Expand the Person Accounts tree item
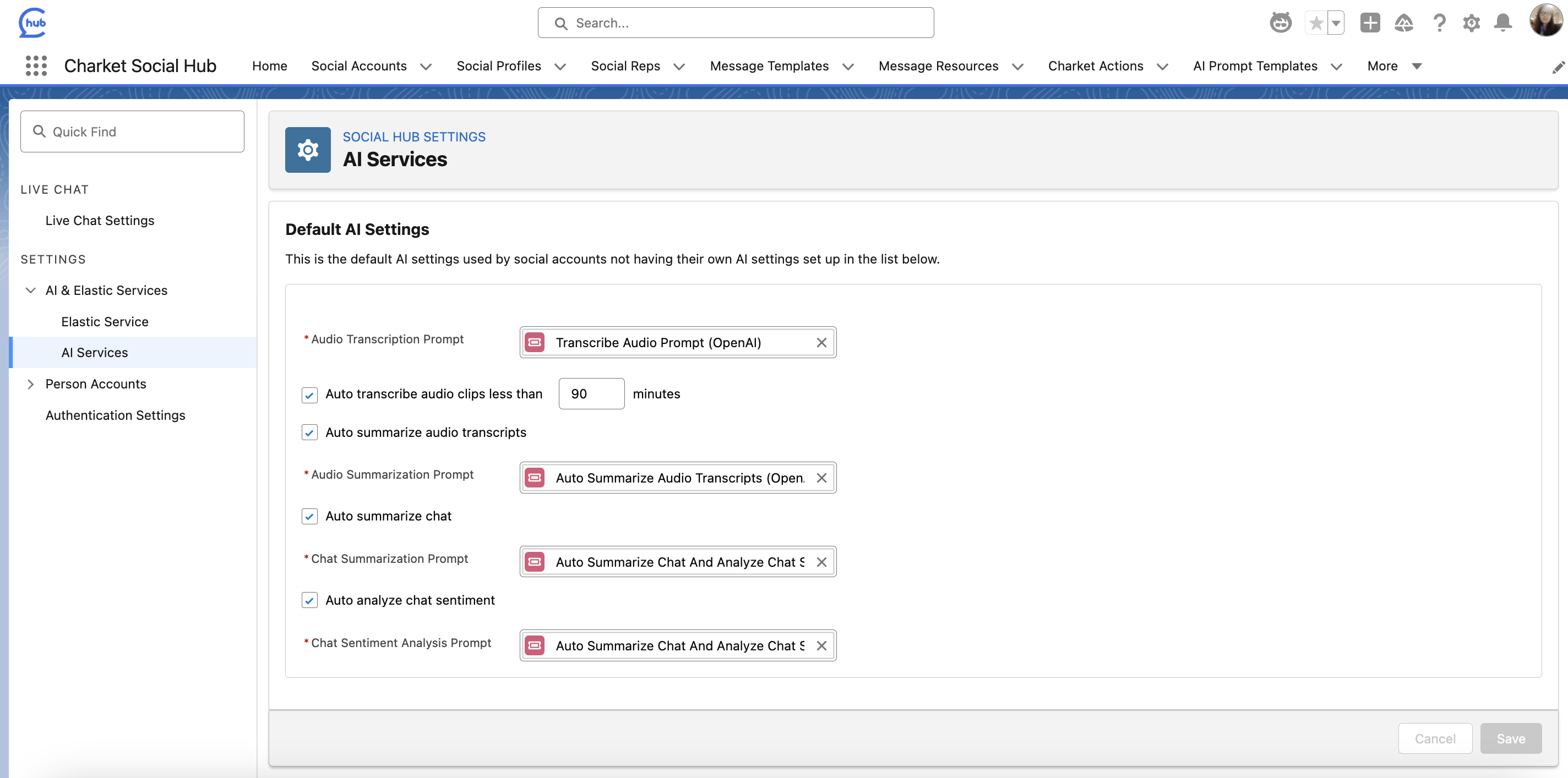Viewport: 1568px width, 778px height. 30,384
